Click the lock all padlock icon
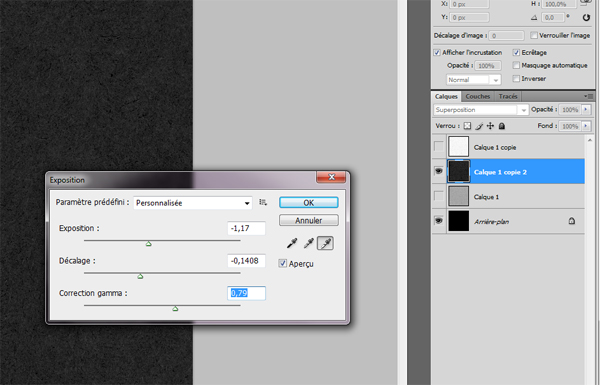This screenshot has height=385, width=600. [x=502, y=126]
